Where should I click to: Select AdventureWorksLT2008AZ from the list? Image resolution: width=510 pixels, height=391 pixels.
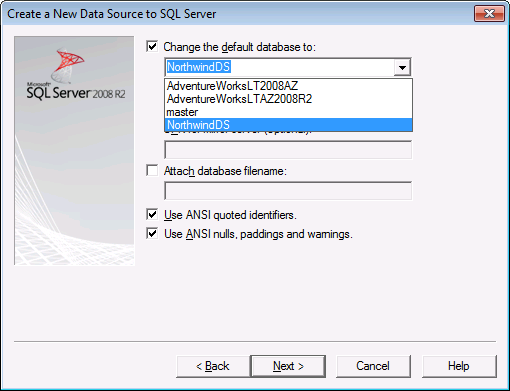[289, 86]
